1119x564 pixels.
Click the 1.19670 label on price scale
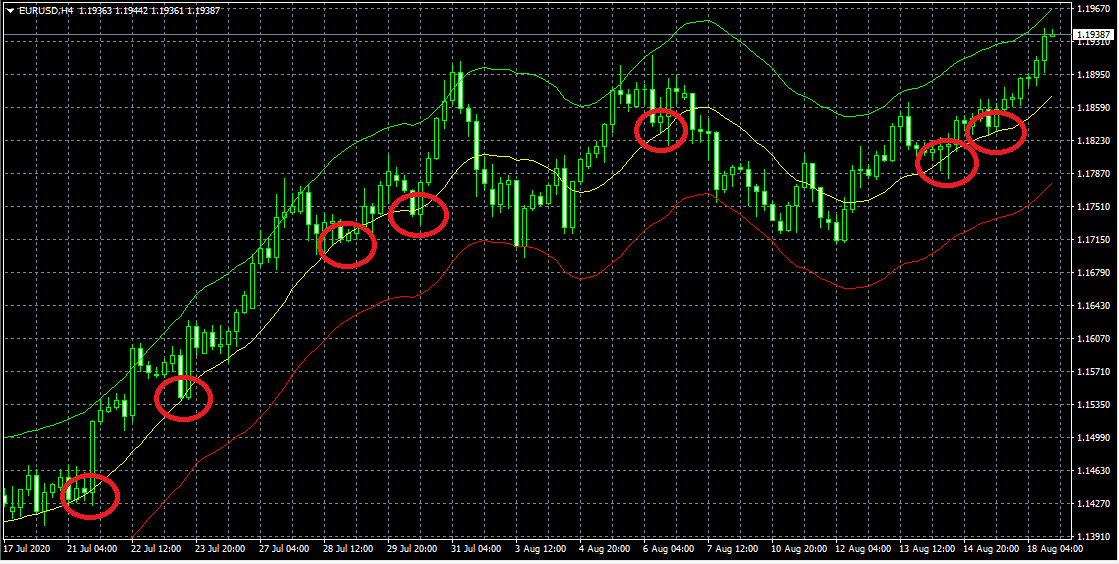pos(1092,10)
